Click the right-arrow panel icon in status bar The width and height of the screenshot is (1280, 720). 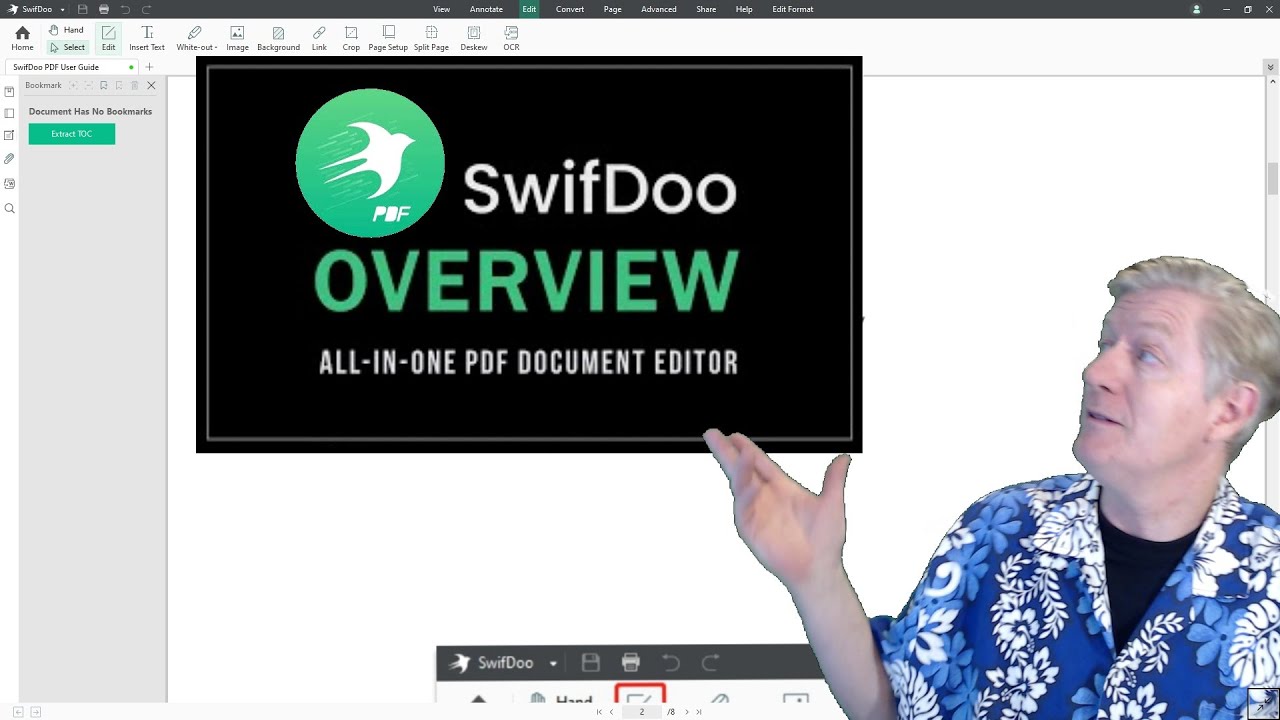point(36,712)
